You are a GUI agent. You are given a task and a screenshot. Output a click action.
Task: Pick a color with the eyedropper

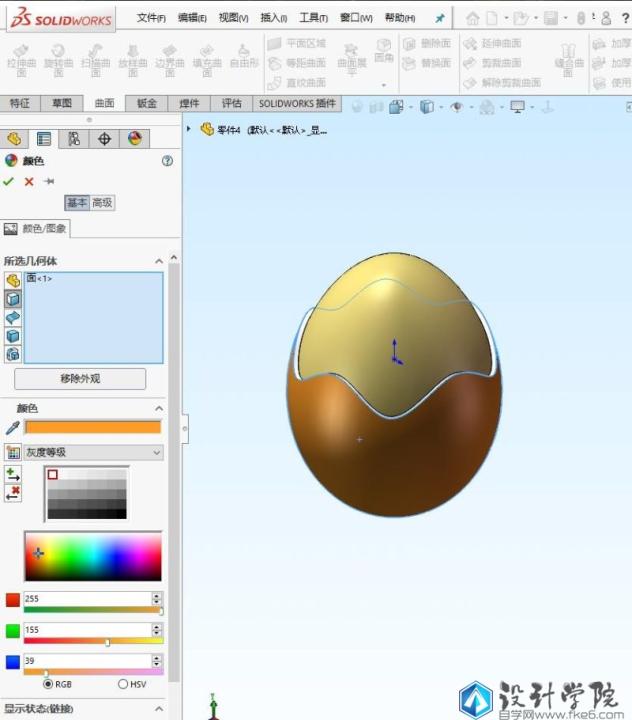click(13, 427)
